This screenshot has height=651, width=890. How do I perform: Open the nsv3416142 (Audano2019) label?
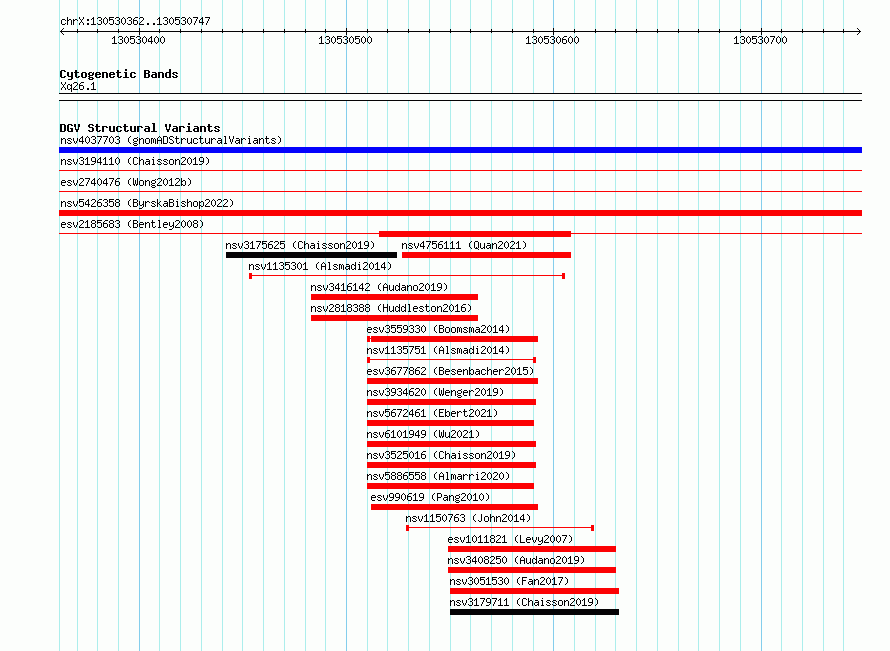379,287
